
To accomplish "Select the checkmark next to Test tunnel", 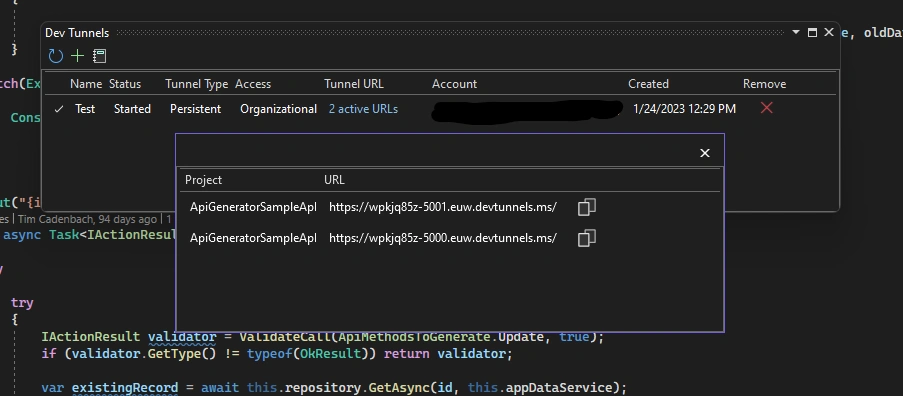I will point(59,109).
